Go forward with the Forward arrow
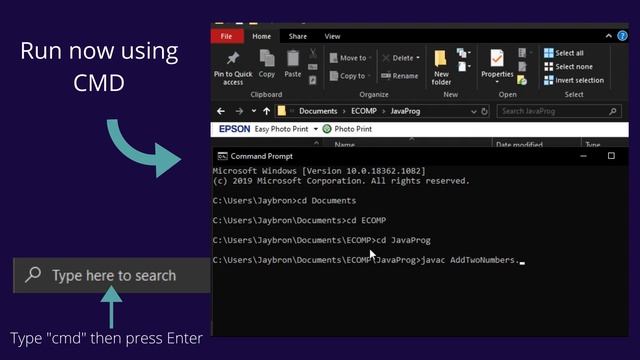Screen dimensions: 640x360 (x=239, y=111)
